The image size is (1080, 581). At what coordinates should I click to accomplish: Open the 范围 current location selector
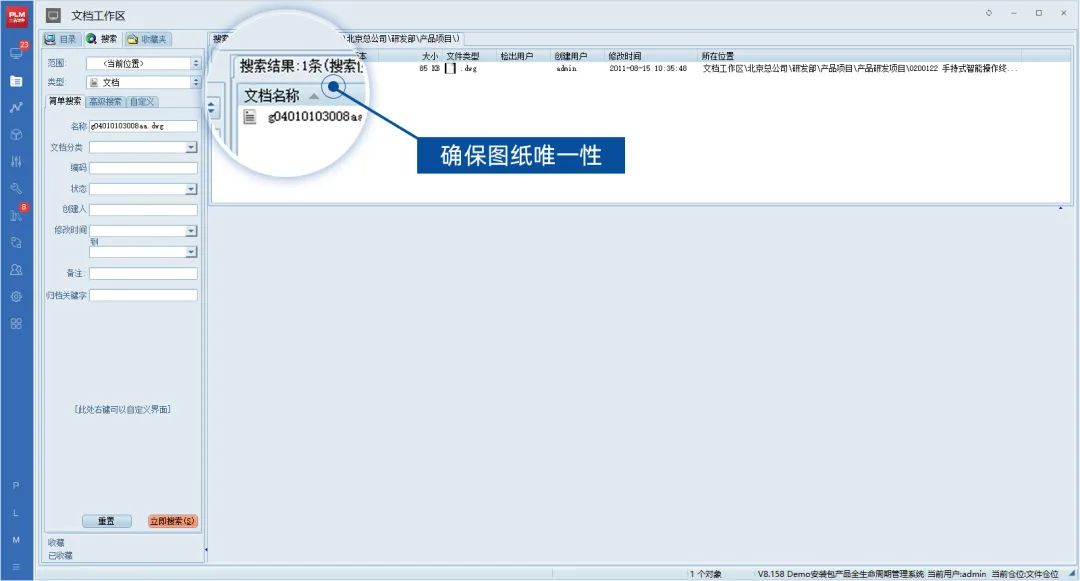143,63
